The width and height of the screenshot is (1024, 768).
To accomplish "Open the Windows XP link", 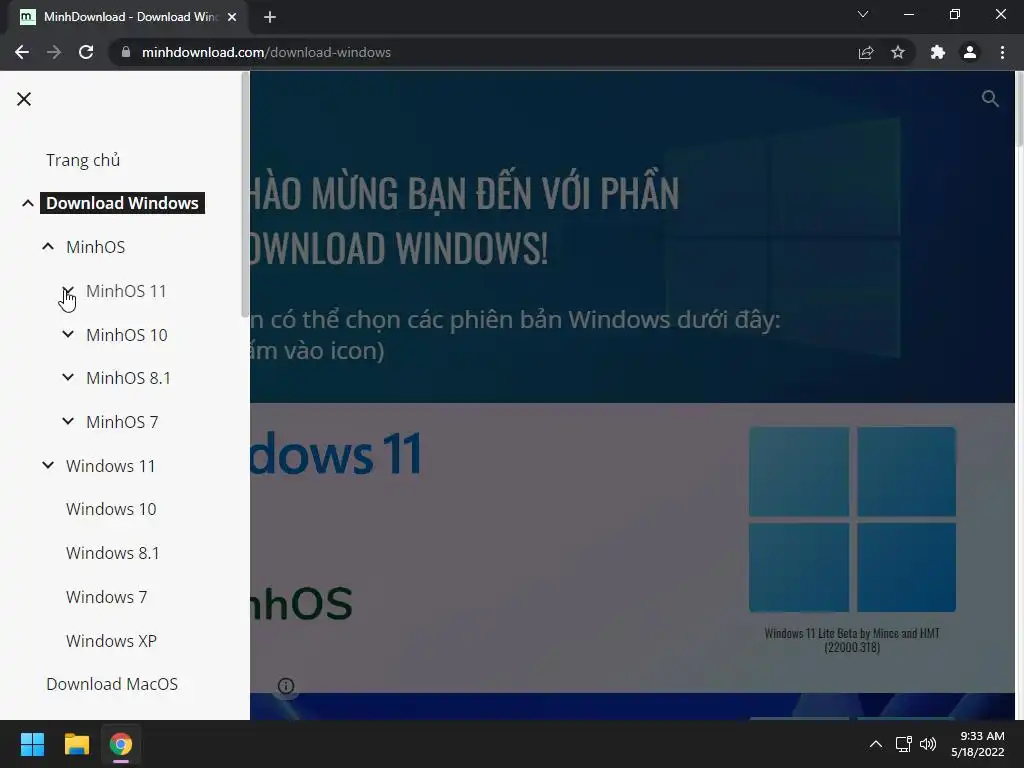I will pyautogui.click(x=111, y=641).
